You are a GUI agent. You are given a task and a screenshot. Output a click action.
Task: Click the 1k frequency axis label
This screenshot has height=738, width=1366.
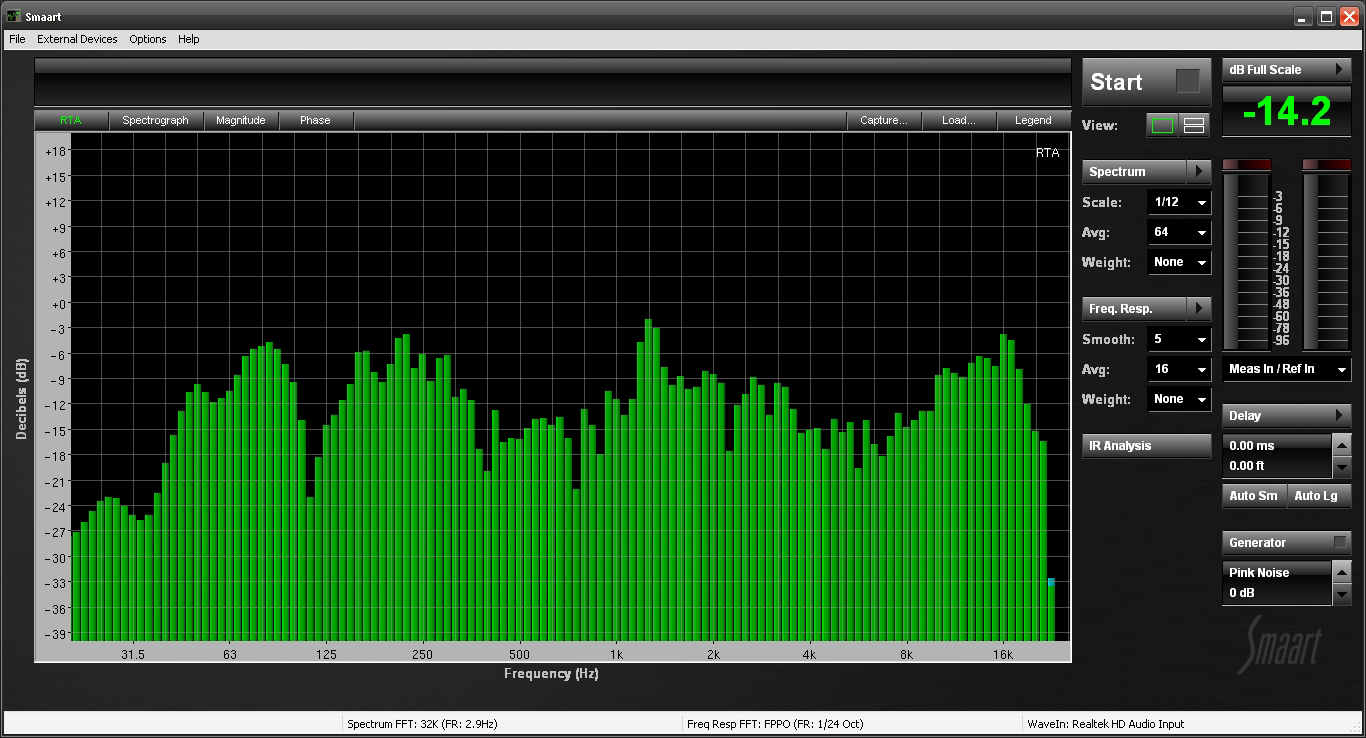click(x=616, y=655)
